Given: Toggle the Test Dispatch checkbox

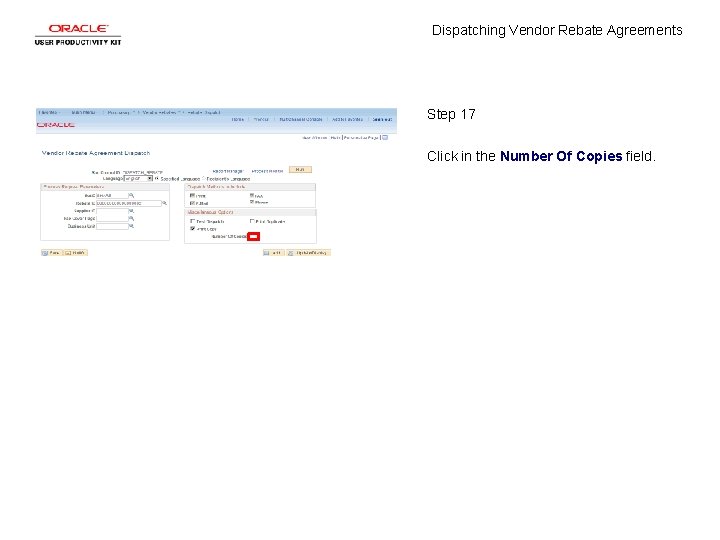Looking at the screenshot, I should pyautogui.click(x=192, y=221).
